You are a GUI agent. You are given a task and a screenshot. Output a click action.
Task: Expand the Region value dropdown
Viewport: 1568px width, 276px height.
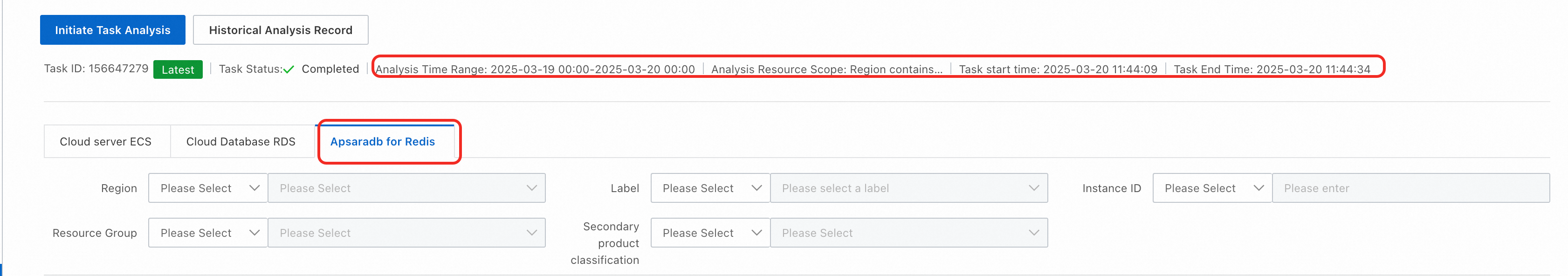[x=406, y=188]
